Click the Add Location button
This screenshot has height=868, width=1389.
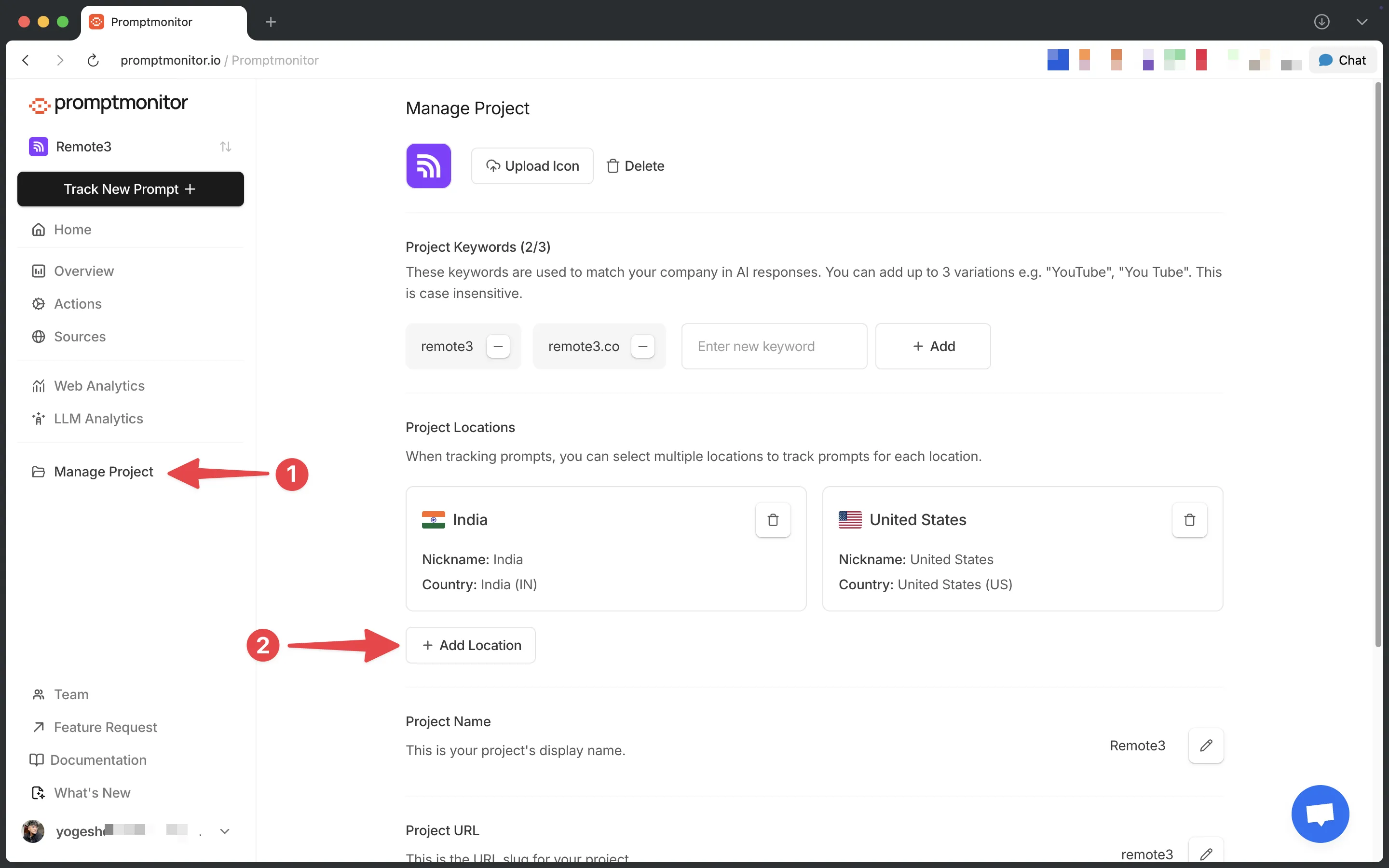pyautogui.click(x=470, y=645)
